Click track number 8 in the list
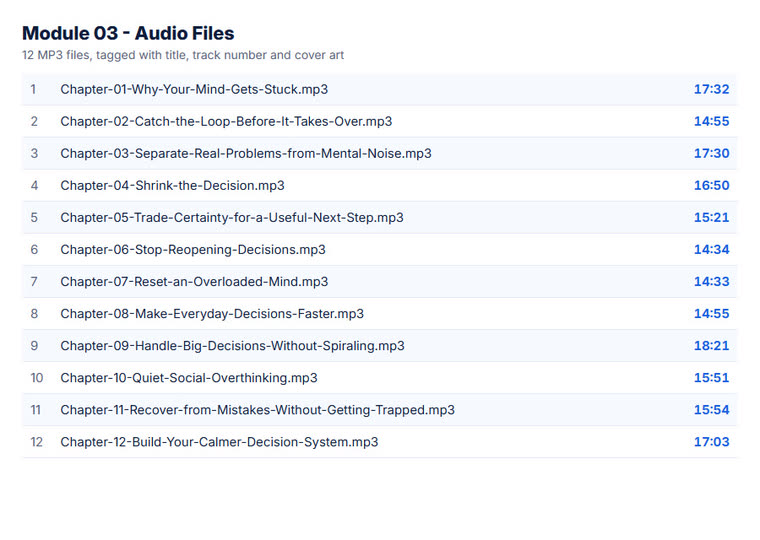The image size is (760, 540). point(34,313)
